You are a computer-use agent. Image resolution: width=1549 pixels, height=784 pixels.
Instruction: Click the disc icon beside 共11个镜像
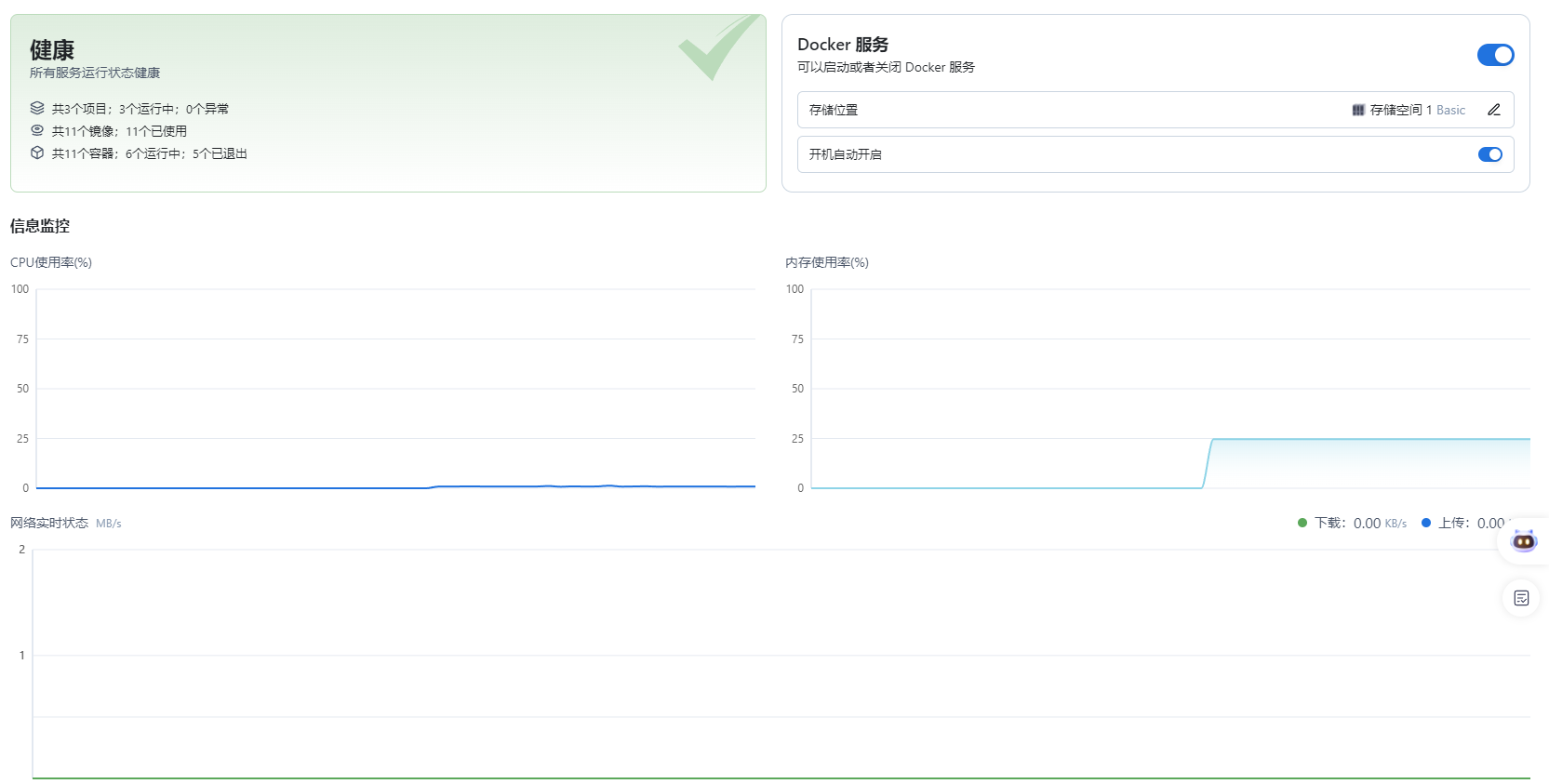(37, 130)
